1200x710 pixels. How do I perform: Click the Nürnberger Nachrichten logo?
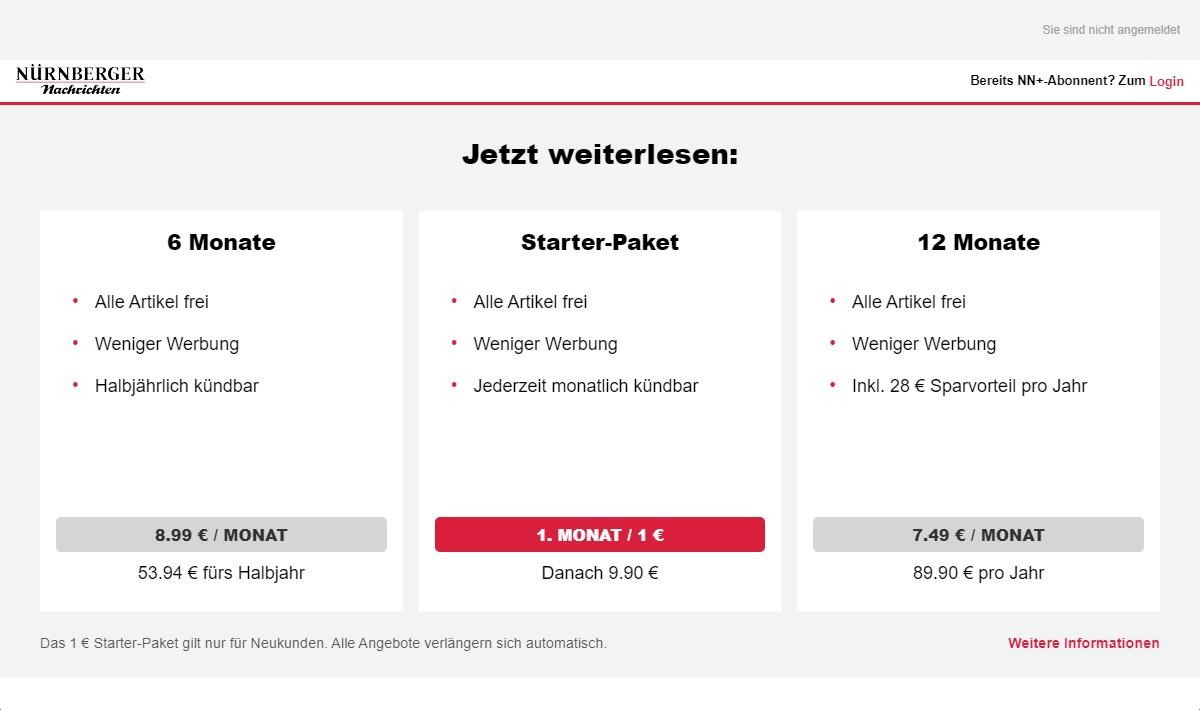pos(80,81)
